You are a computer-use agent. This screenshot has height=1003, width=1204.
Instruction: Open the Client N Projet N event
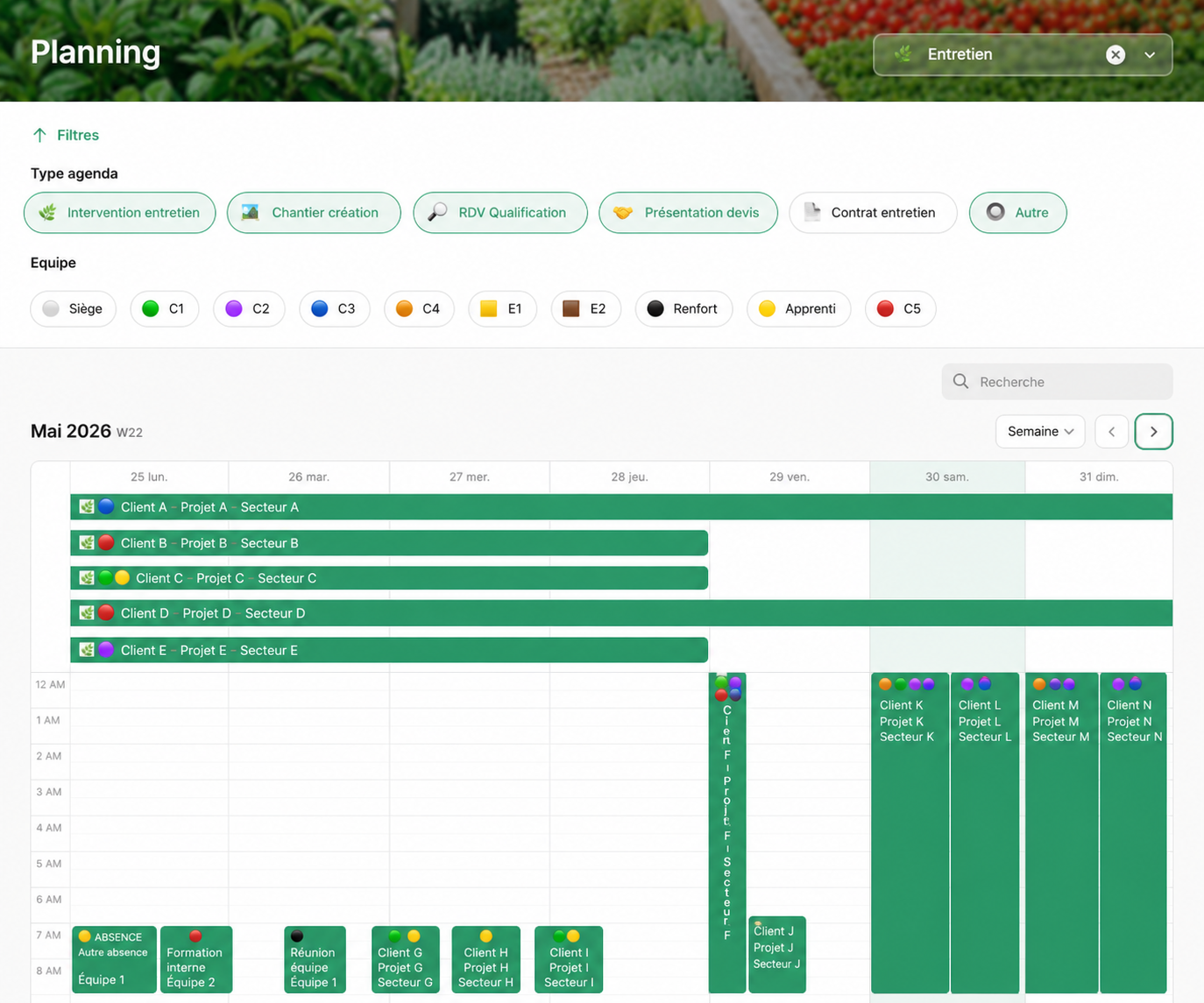[1133, 832]
